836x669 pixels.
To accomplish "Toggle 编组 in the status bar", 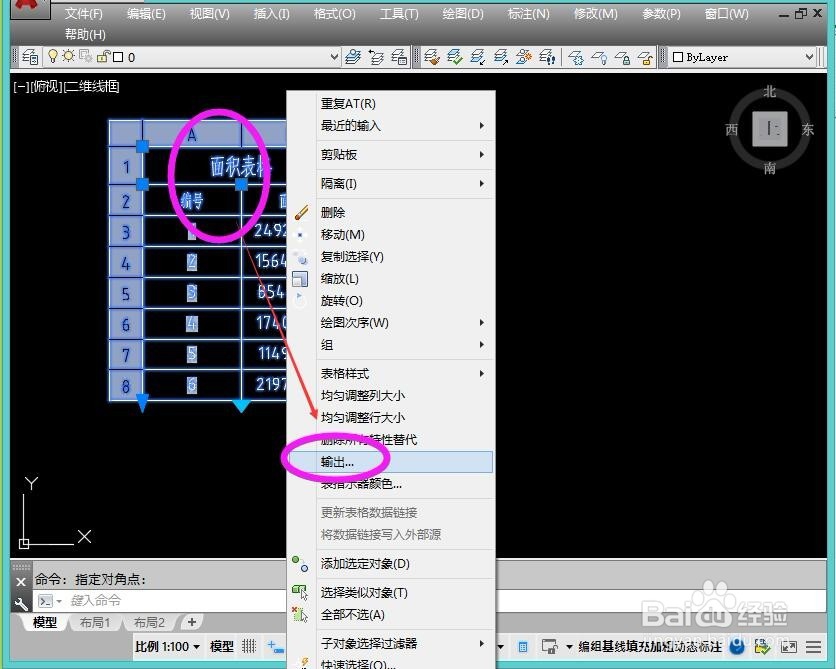I will point(590,647).
